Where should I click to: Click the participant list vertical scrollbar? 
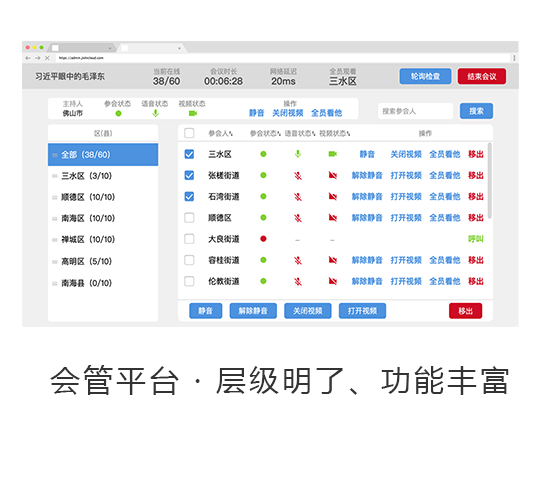(x=490, y=180)
